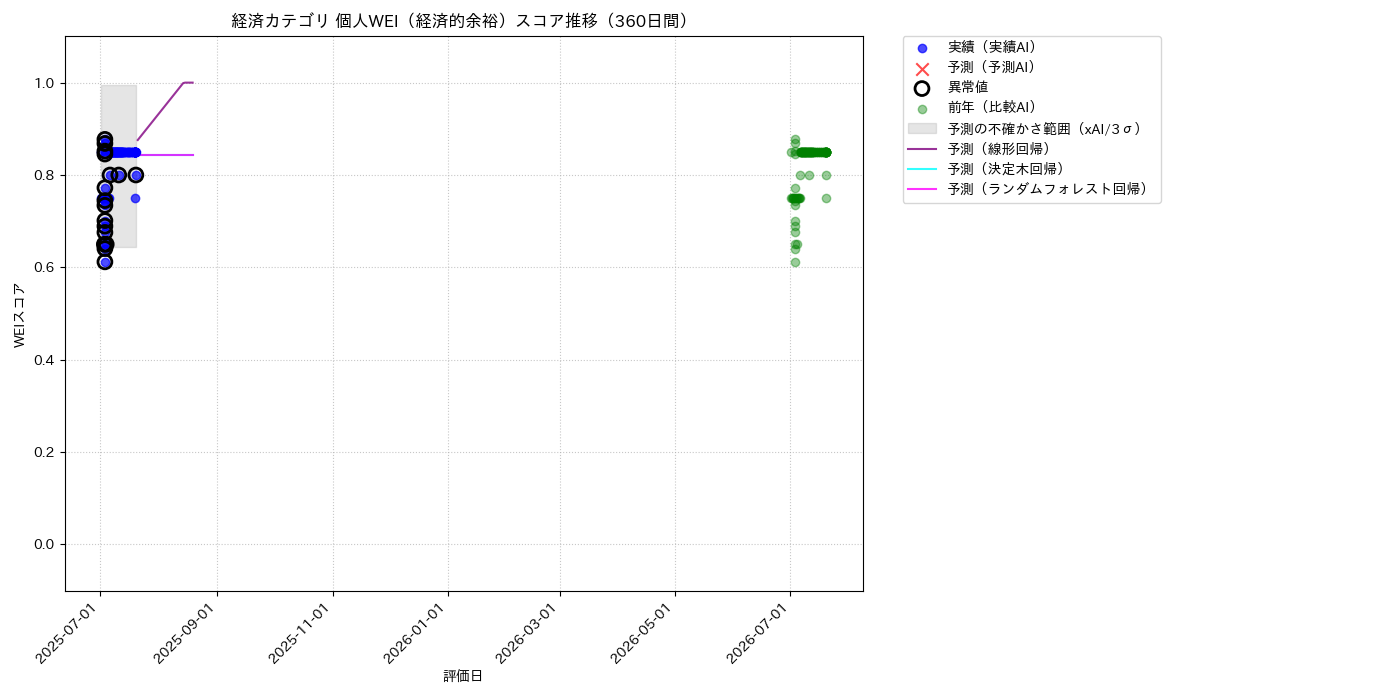
Task: Click the purple line sample in the legend
Action: point(922,148)
